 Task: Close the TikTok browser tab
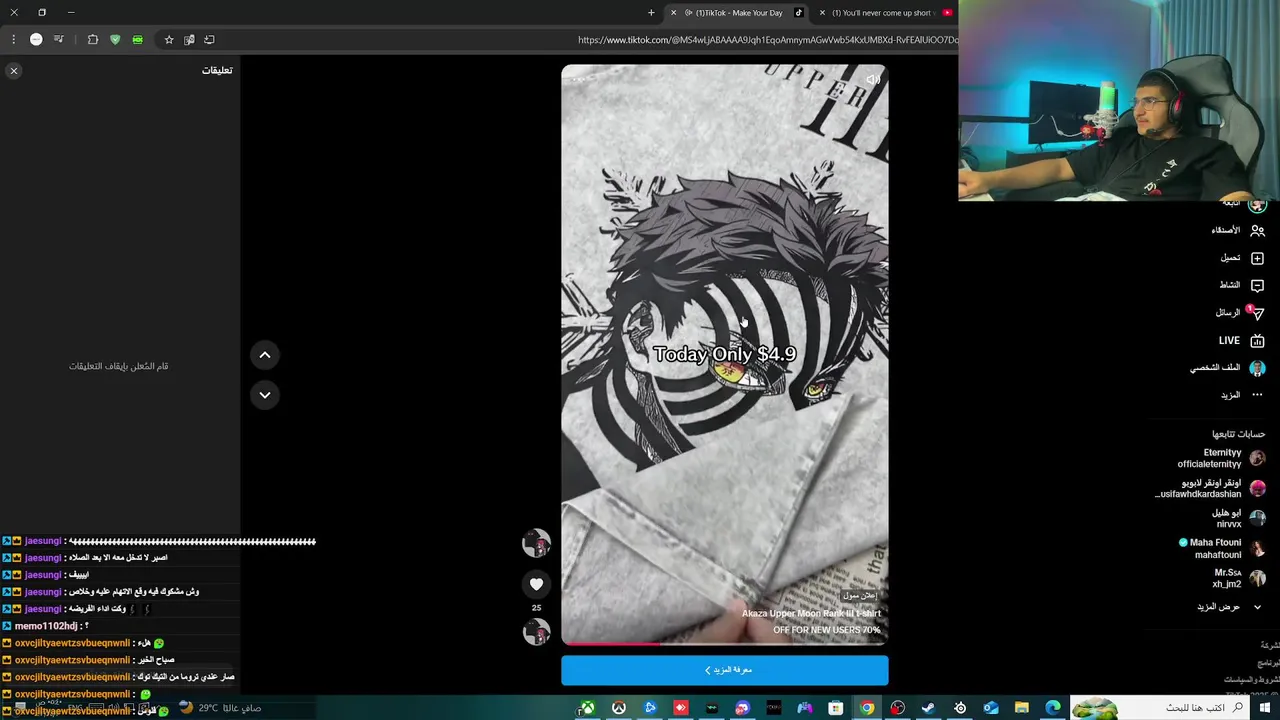[674, 13]
